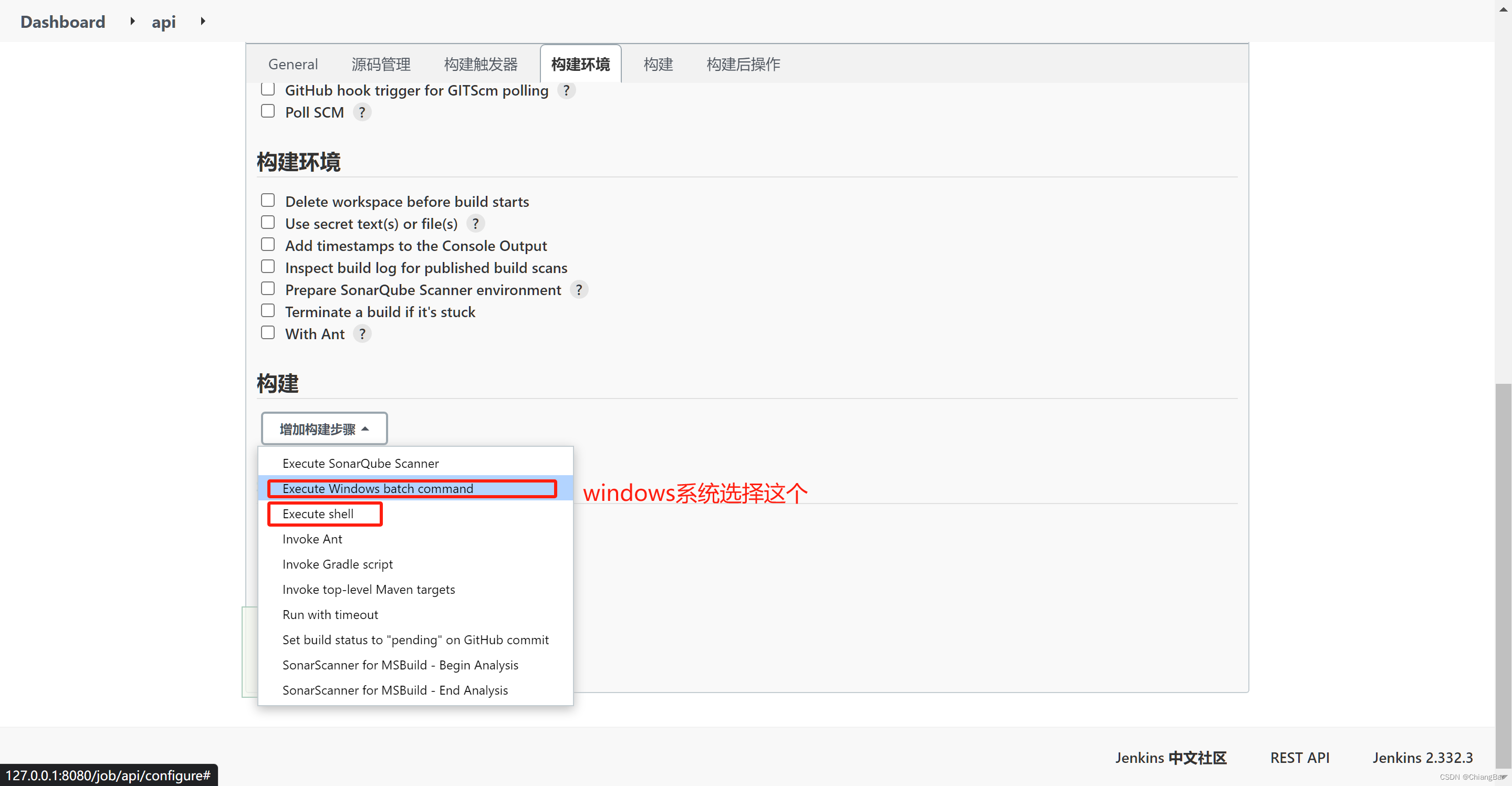Choose Set build status to pending on GitHub commit
This screenshot has height=786, width=1512.
(x=415, y=640)
